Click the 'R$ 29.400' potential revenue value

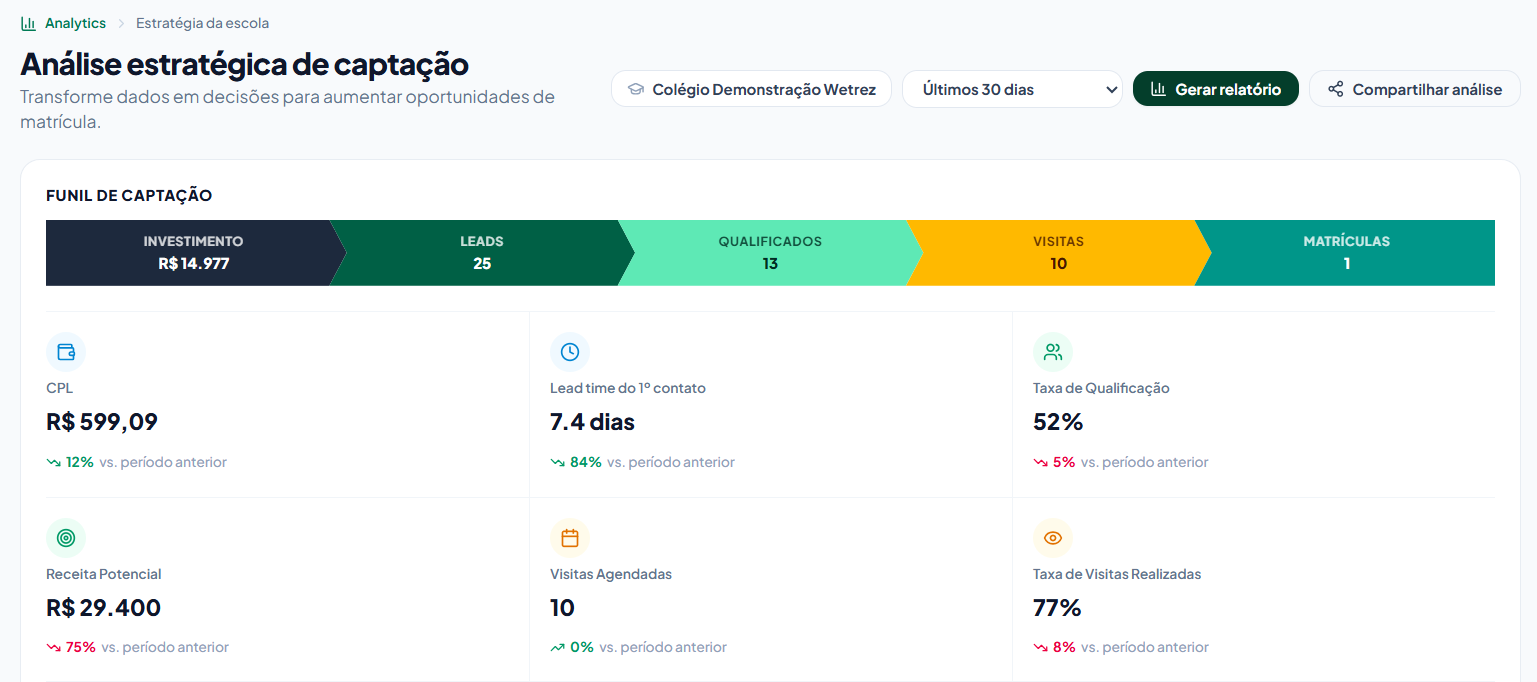103,608
